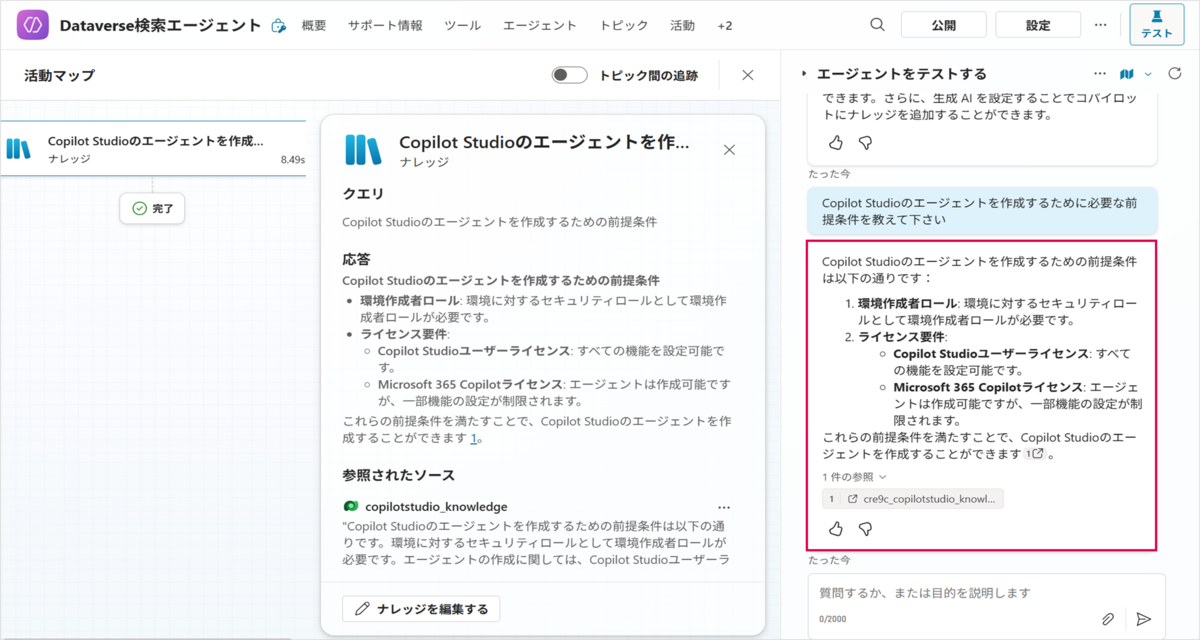Close the 活動マップ panel with the X
1200x640 pixels.
click(747, 75)
